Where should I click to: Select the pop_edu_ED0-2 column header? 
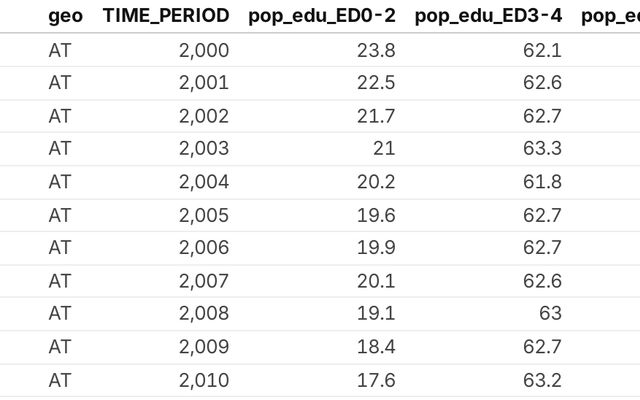[321, 16]
